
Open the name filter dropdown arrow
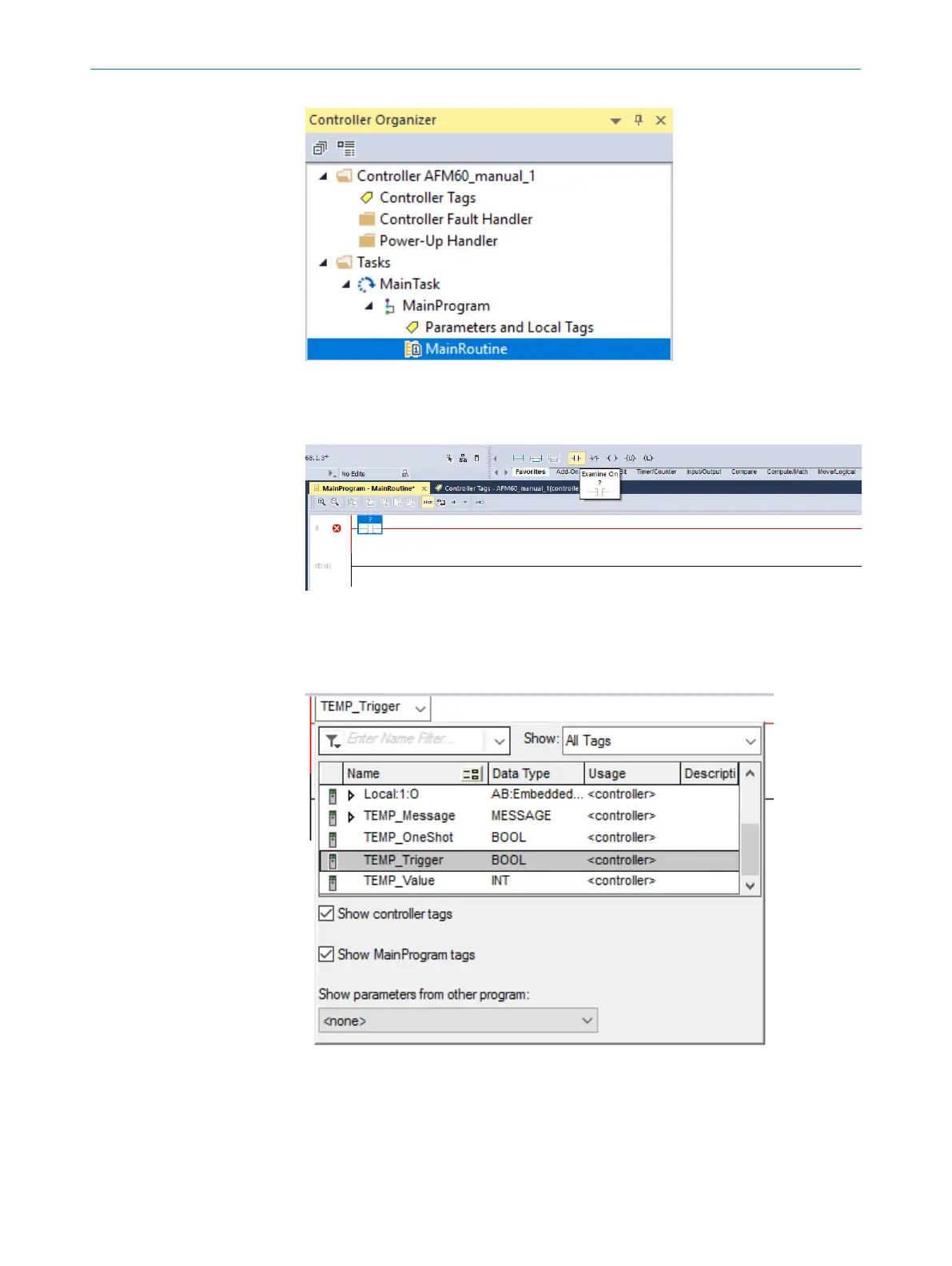pyautogui.click(x=499, y=741)
